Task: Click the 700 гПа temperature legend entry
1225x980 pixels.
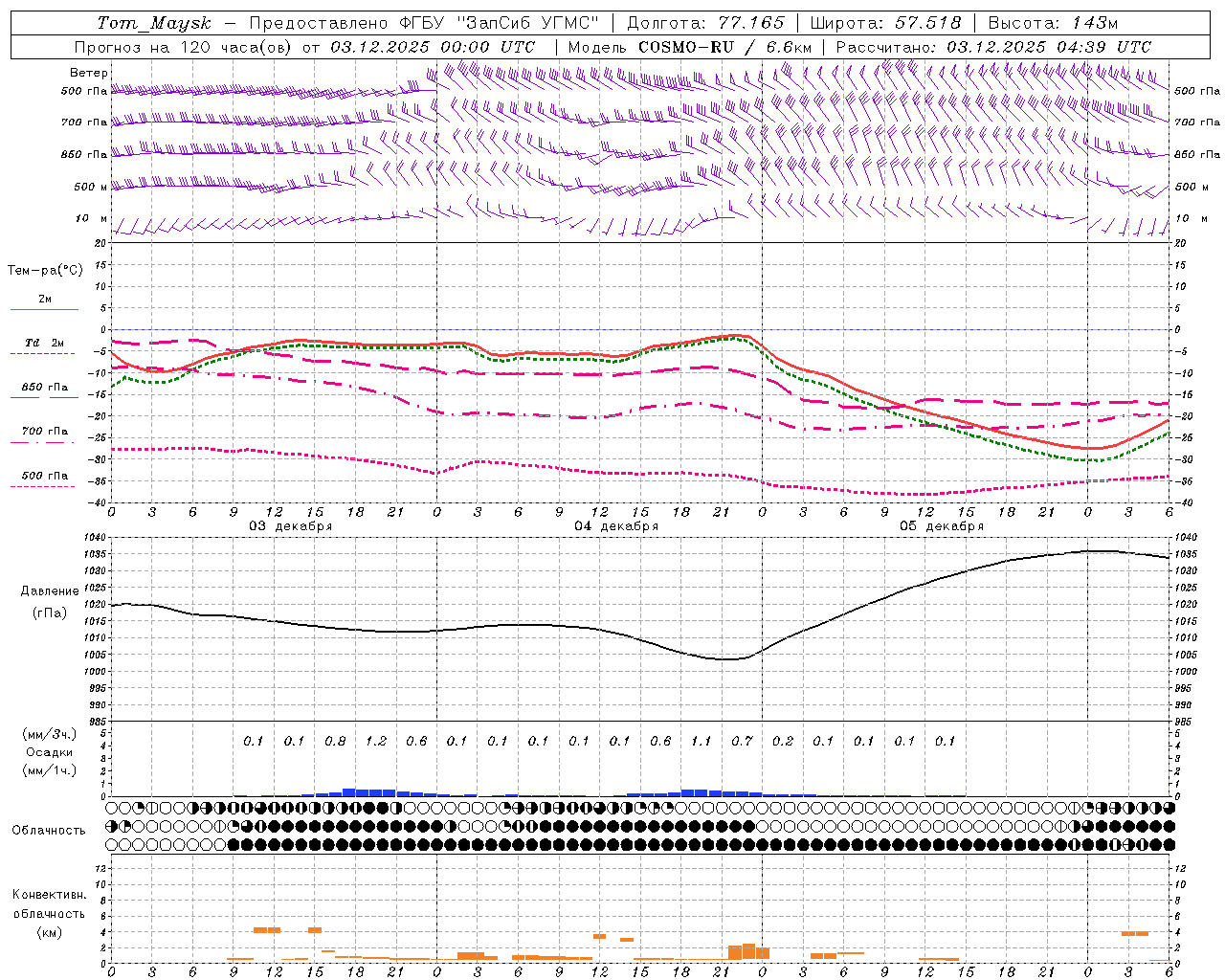Action: [x=45, y=432]
